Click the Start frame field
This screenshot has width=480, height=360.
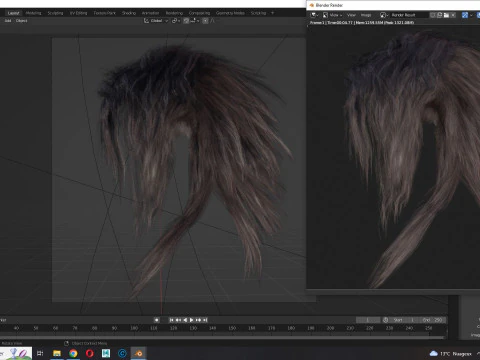404,320
